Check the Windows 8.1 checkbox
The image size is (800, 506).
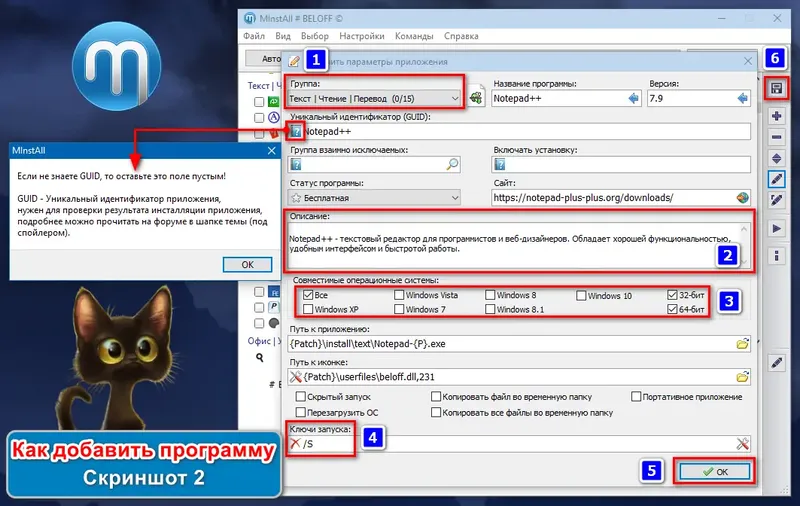pyautogui.click(x=490, y=309)
